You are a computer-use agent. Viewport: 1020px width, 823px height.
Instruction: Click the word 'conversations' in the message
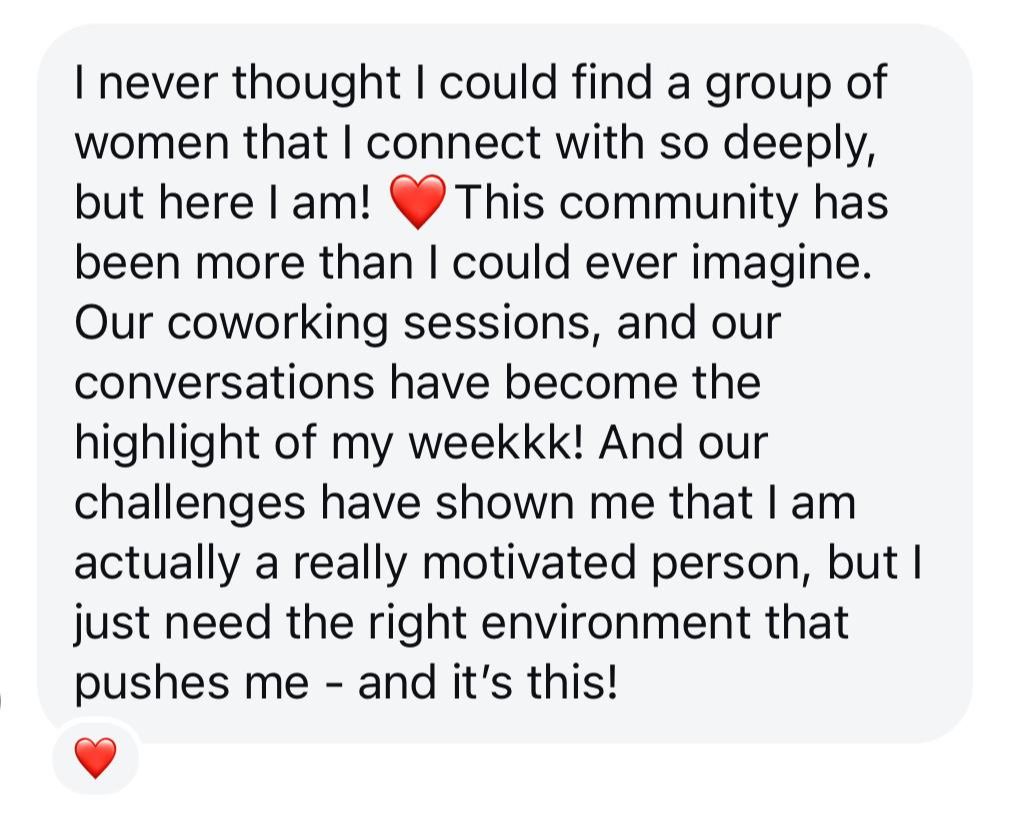[x=224, y=383]
